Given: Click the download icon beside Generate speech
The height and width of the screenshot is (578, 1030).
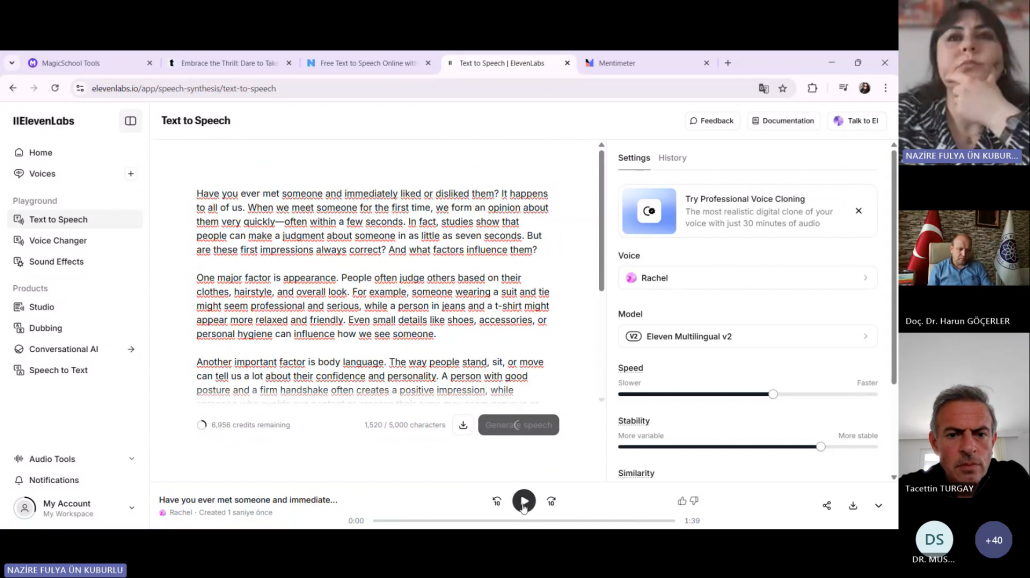Looking at the screenshot, I should point(463,425).
